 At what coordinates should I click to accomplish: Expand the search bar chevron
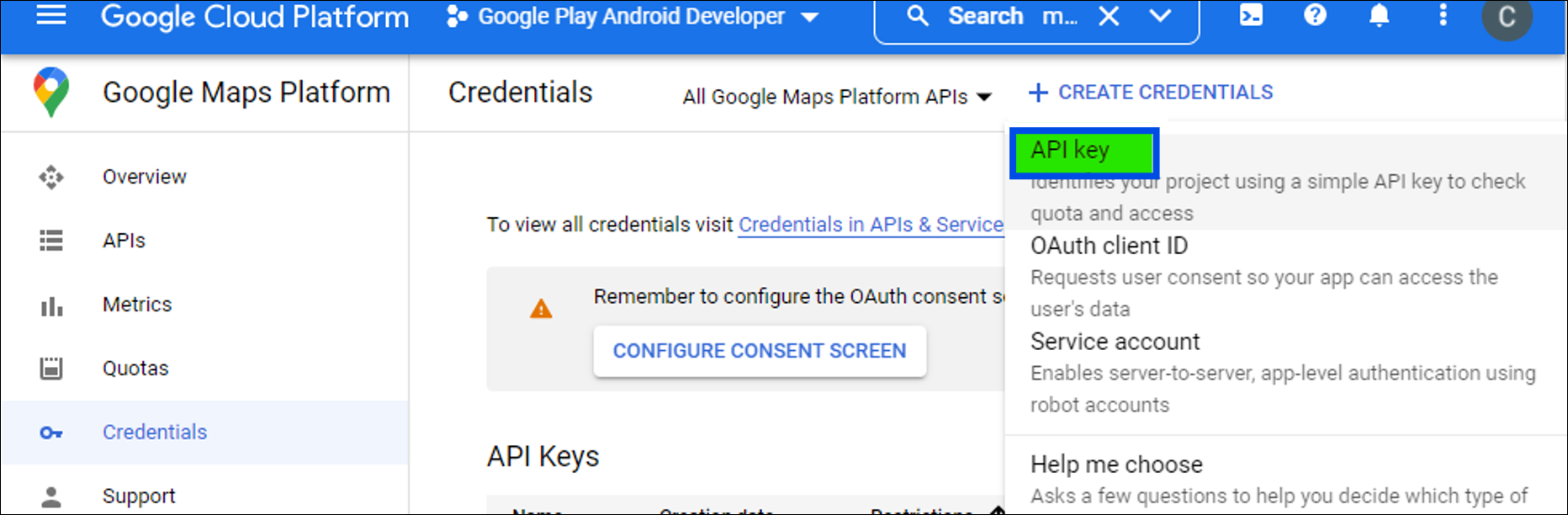pos(1160,17)
